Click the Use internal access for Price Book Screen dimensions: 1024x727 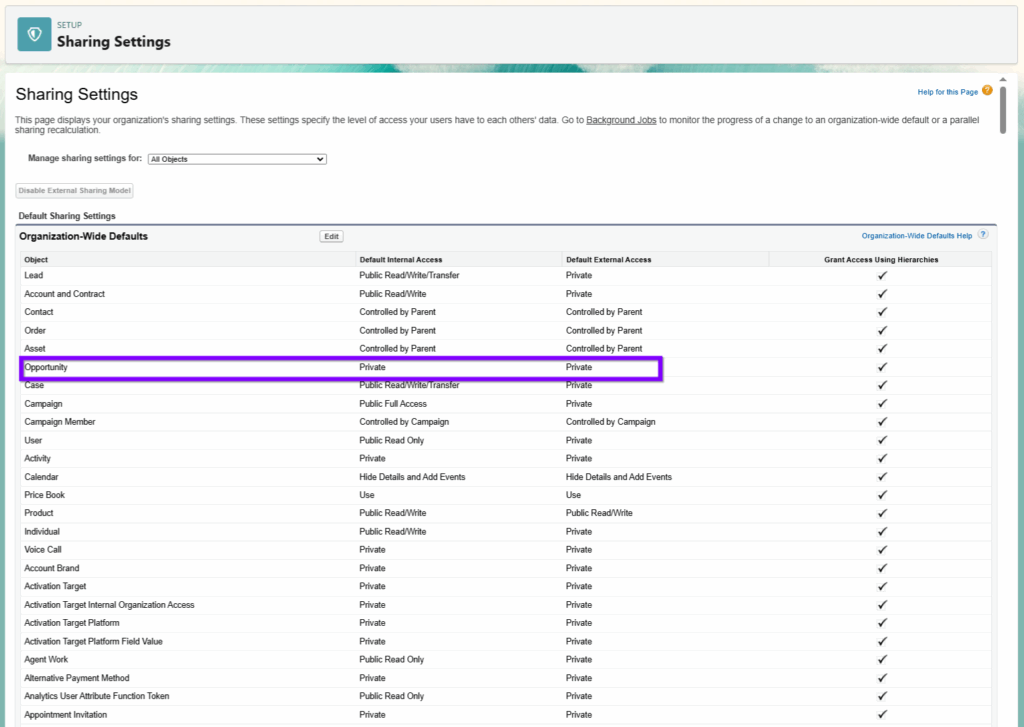click(x=366, y=495)
